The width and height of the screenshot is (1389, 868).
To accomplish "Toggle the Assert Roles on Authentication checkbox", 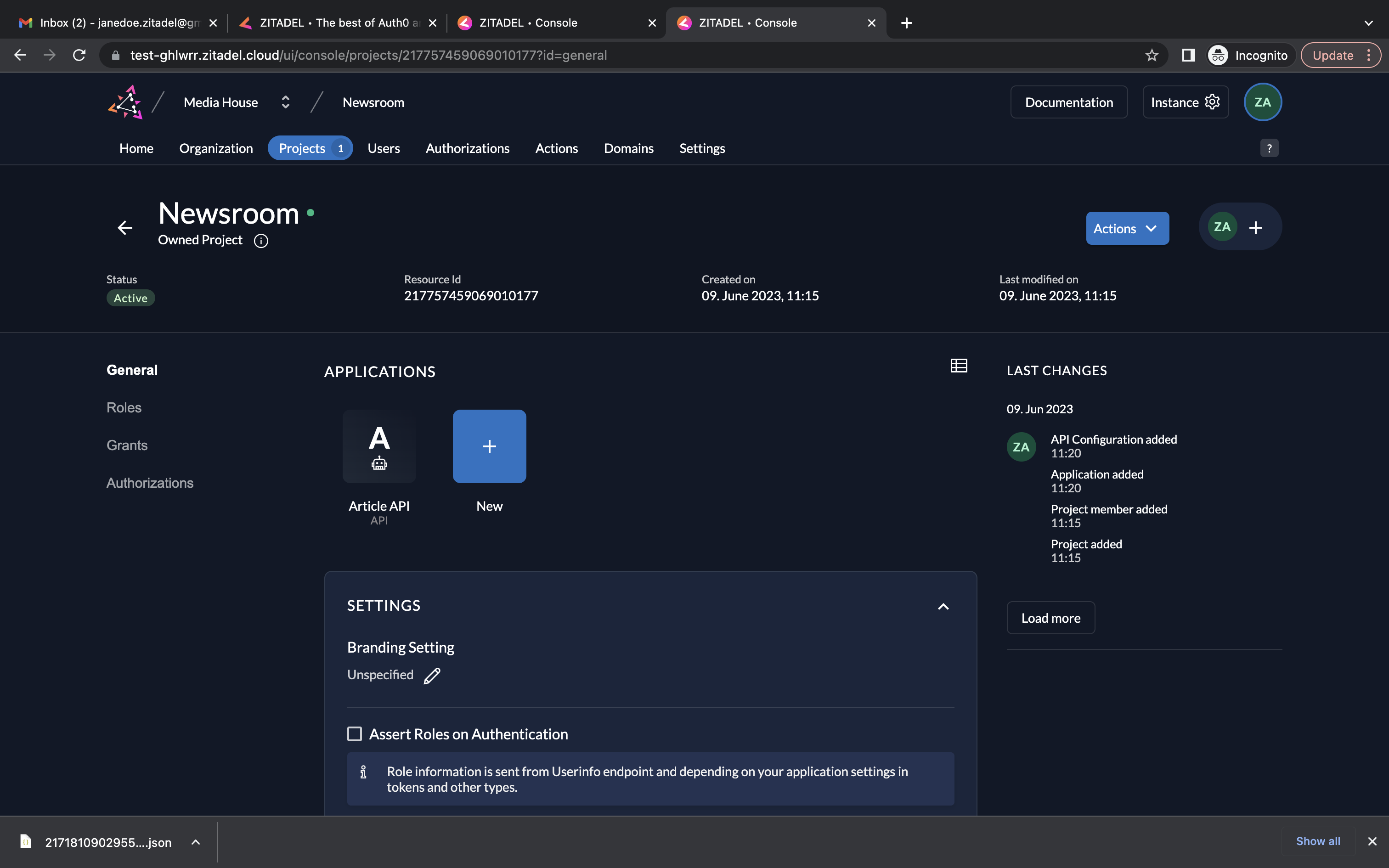I will pos(354,734).
